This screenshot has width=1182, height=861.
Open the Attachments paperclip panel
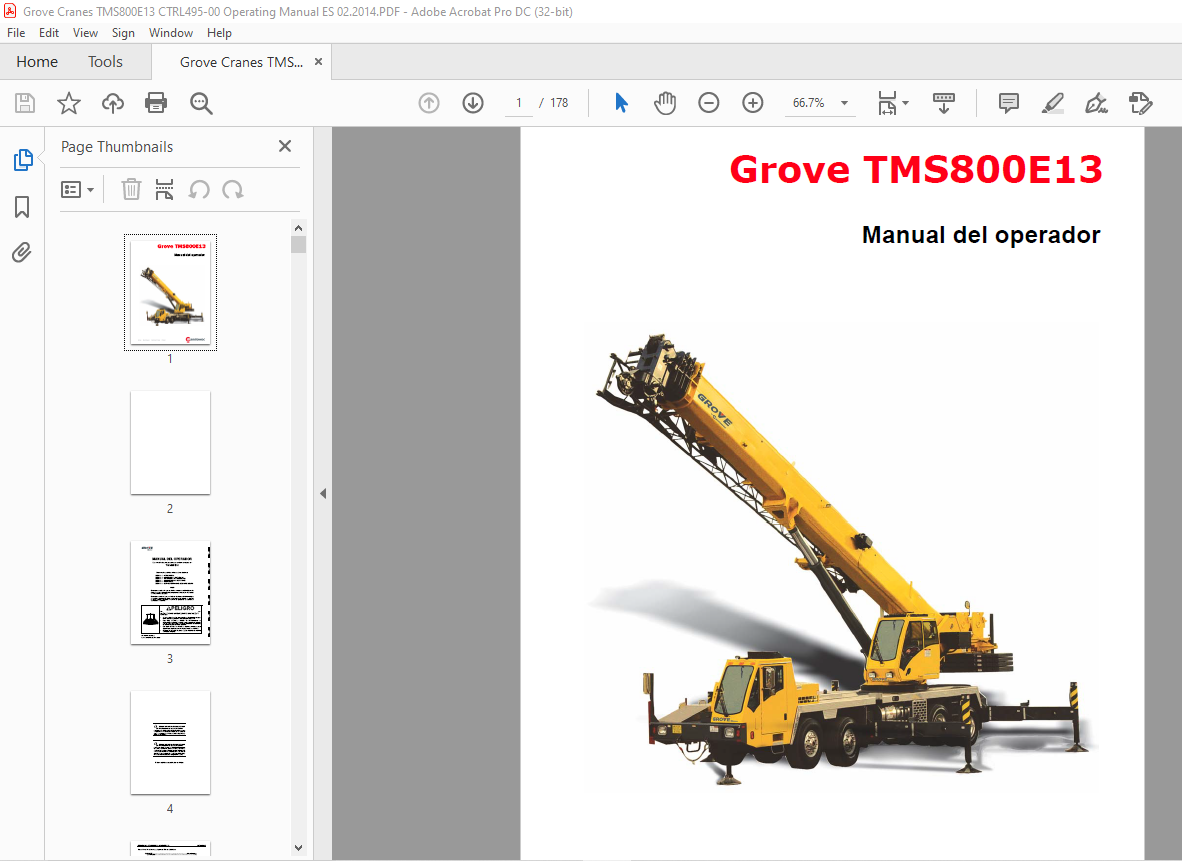tap(22, 252)
